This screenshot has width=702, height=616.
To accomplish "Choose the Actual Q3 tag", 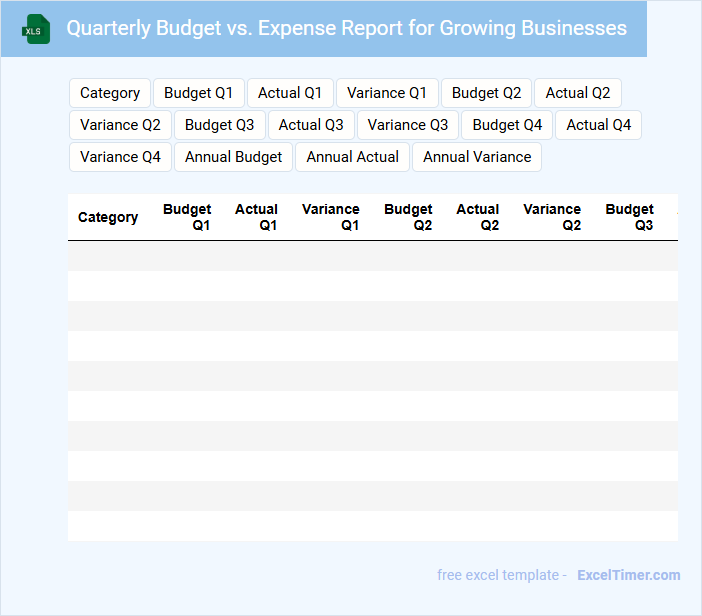I will click(311, 125).
